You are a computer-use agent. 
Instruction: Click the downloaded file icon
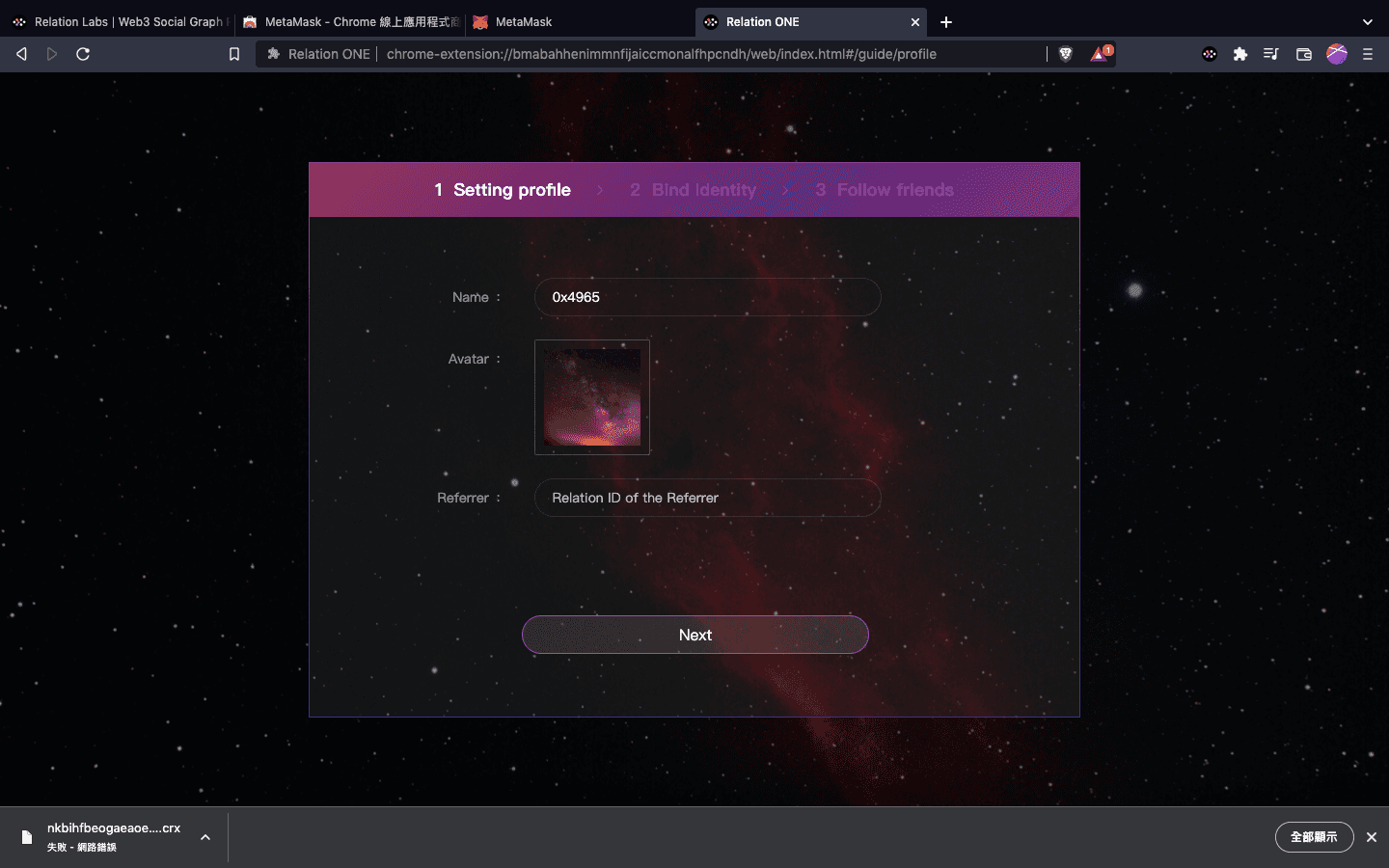[27, 837]
